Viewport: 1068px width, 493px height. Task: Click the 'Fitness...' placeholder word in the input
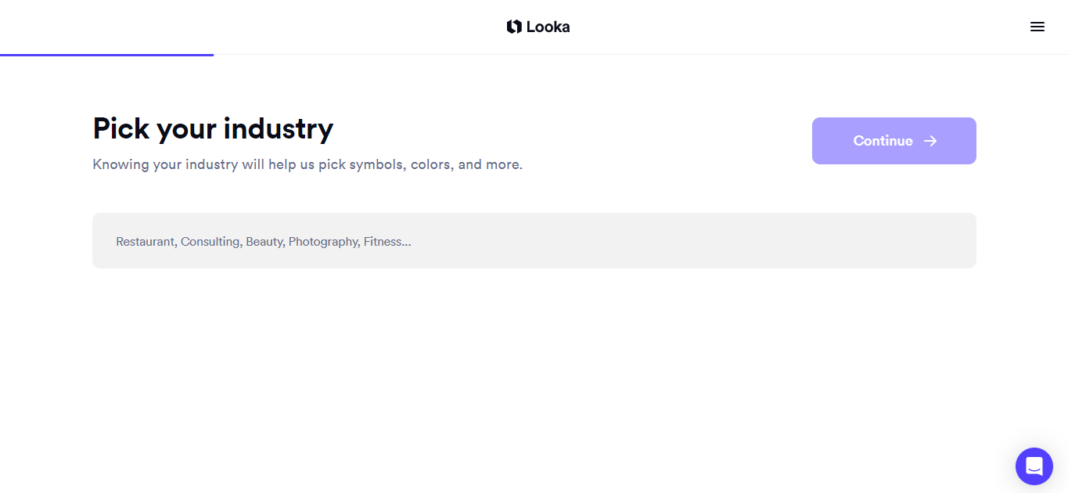pyautogui.click(x=387, y=242)
